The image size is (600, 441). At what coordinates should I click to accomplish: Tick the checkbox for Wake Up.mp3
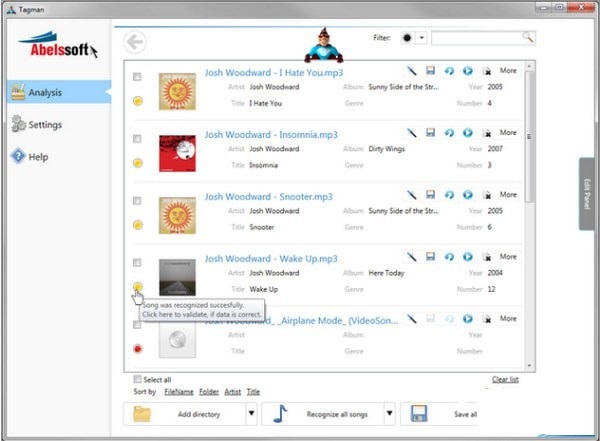point(137,263)
